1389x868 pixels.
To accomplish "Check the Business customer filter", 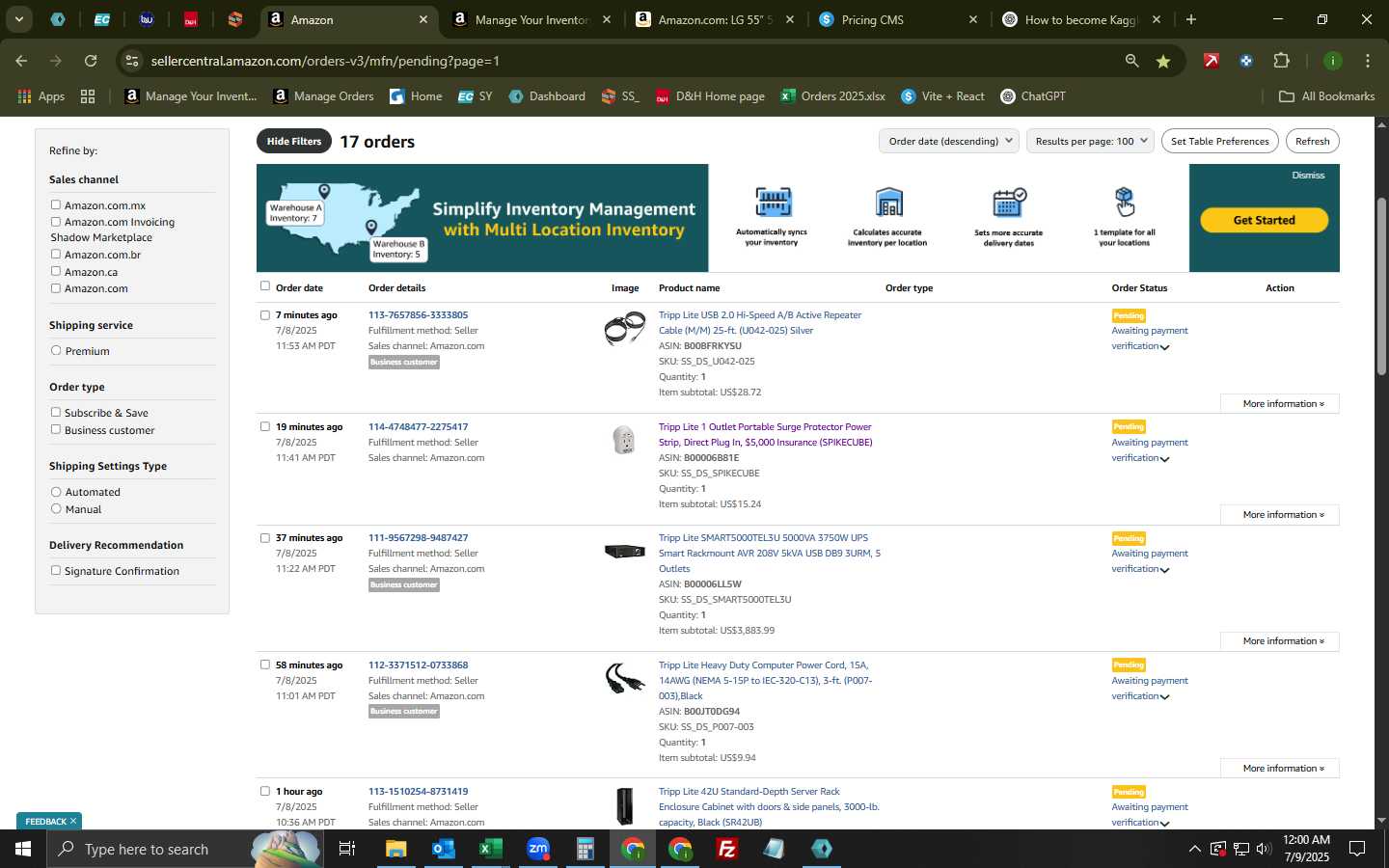I will point(56,429).
